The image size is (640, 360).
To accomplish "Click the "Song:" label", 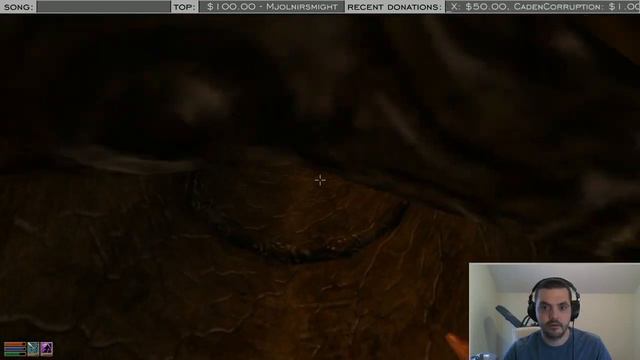I will click(18, 7).
